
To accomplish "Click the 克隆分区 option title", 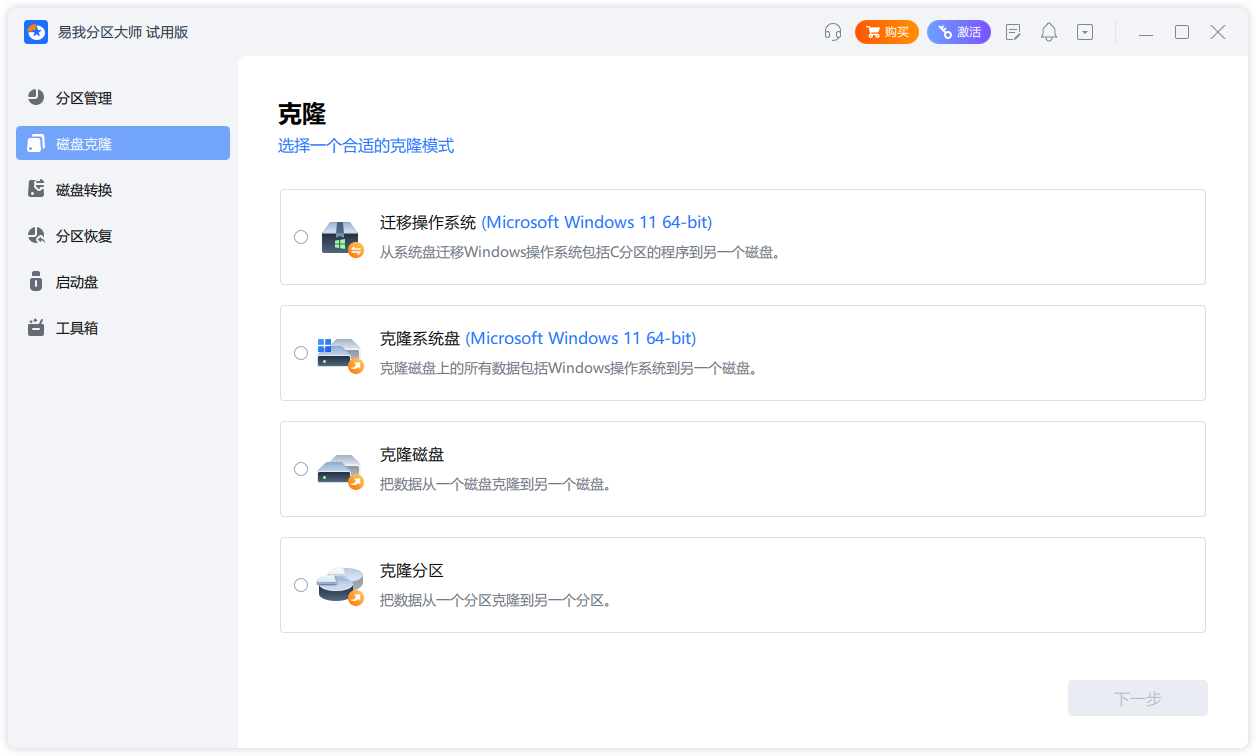I will [x=412, y=570].
